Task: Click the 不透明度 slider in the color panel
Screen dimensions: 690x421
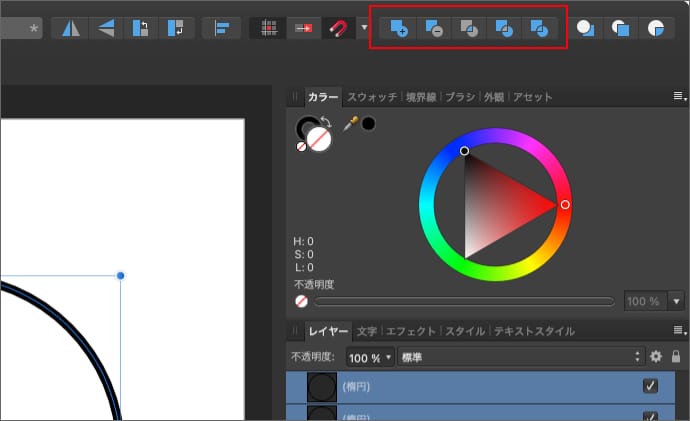Action: [464, 301]
